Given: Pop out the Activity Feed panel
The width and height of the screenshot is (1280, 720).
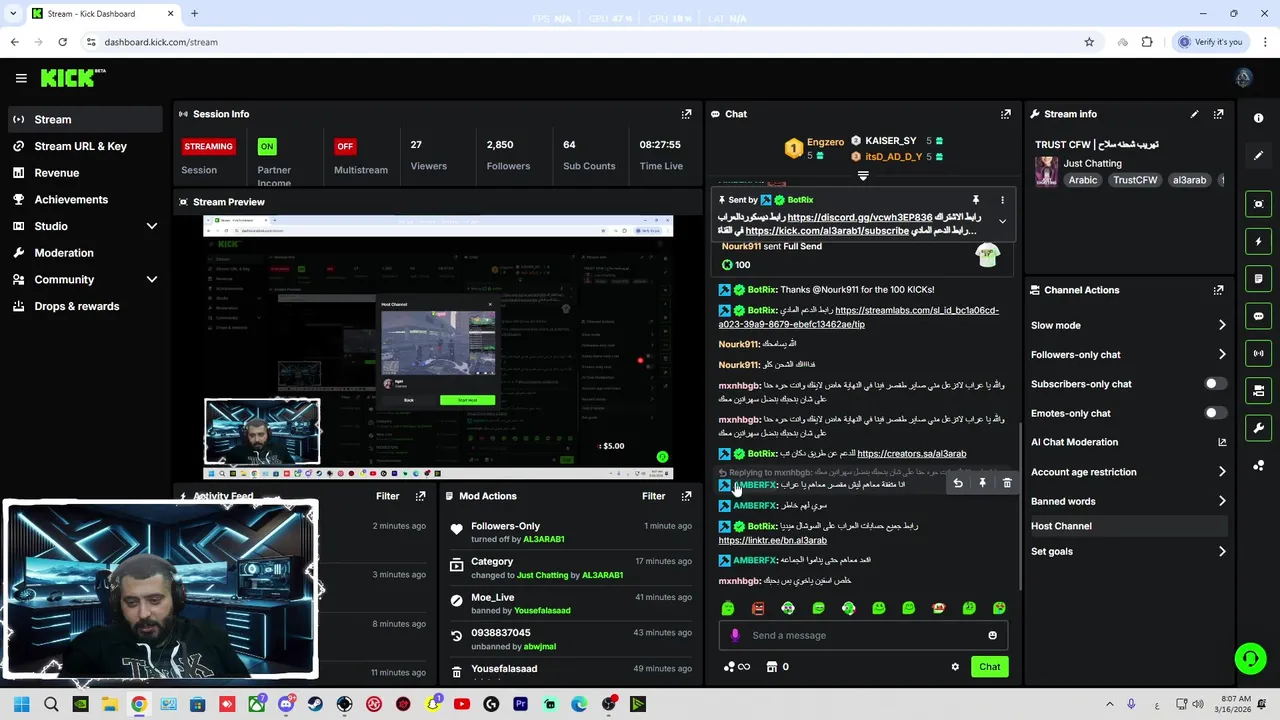Looking at the screenshot, I should click(420, 496).
